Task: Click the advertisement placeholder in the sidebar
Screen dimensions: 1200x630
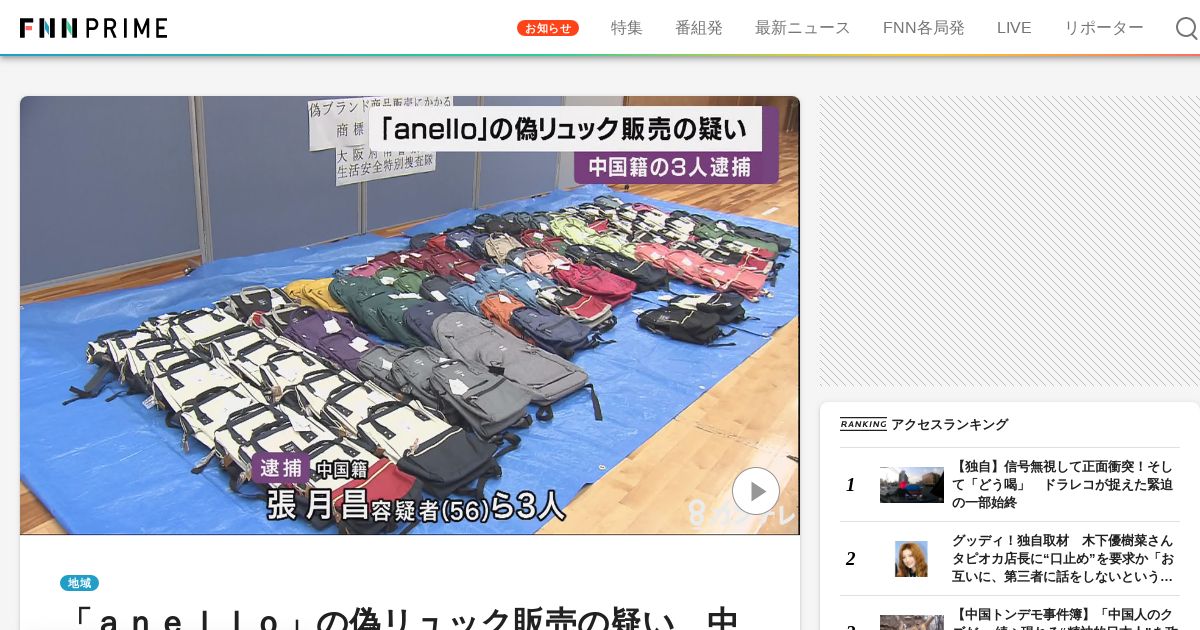Action: coord(1009,241)
